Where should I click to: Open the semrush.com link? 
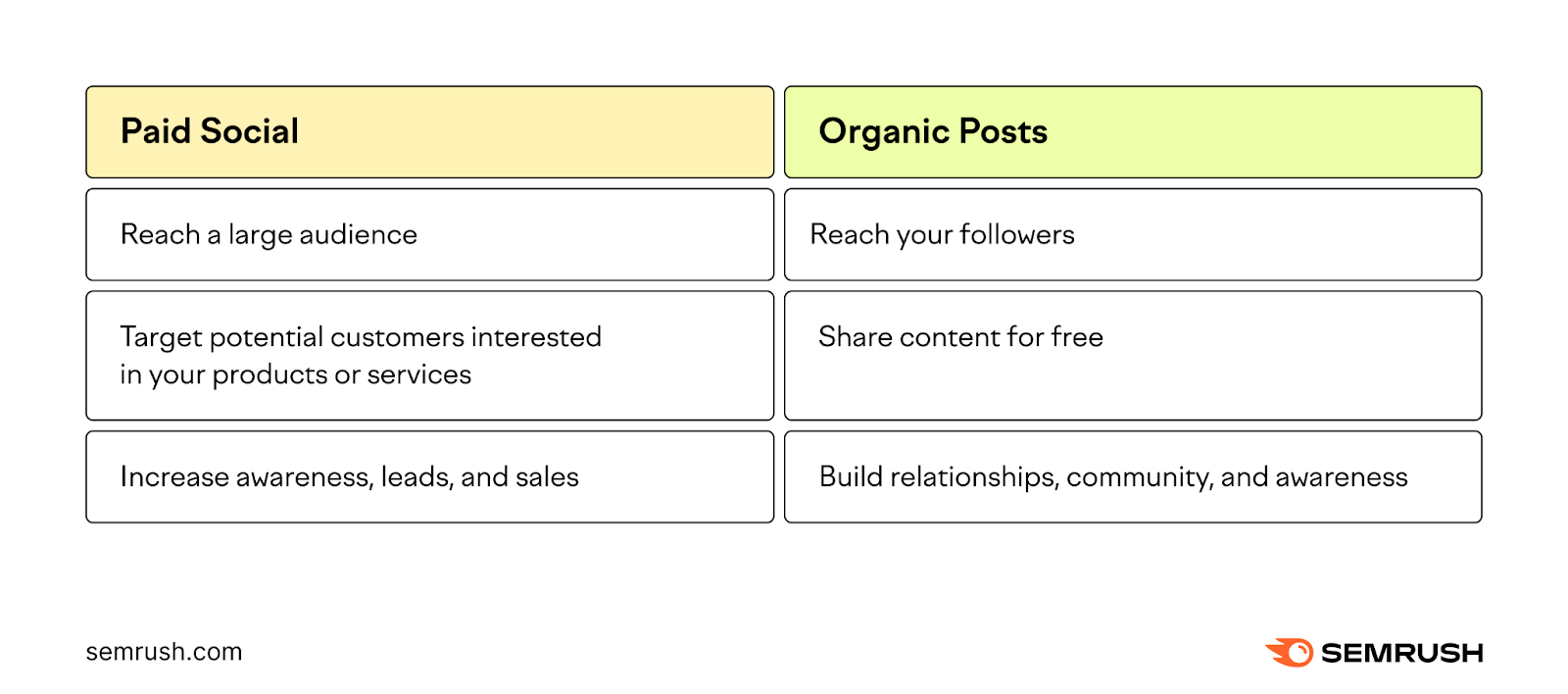[164, 652]
